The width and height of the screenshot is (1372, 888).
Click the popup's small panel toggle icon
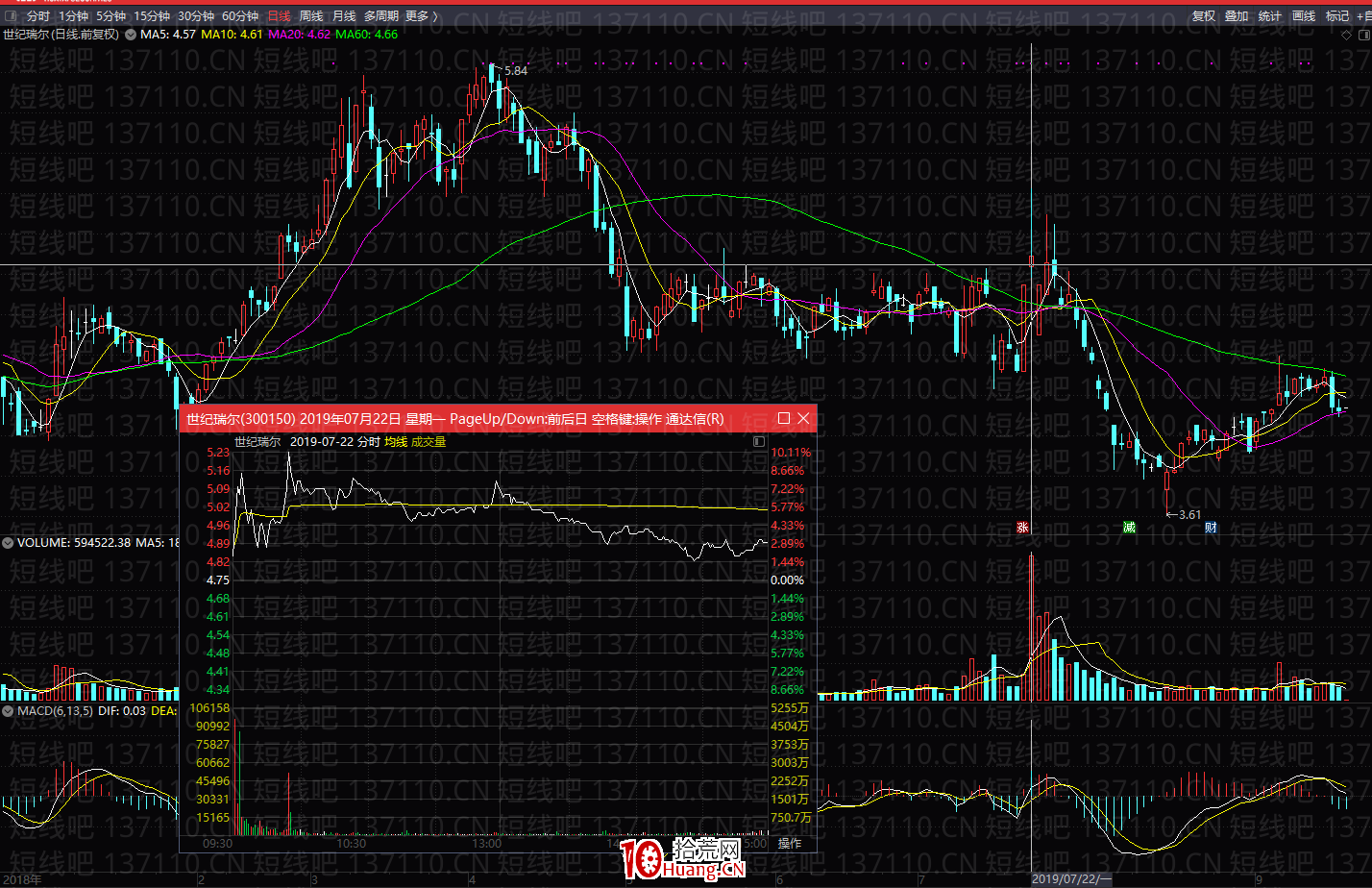point(760,442)
